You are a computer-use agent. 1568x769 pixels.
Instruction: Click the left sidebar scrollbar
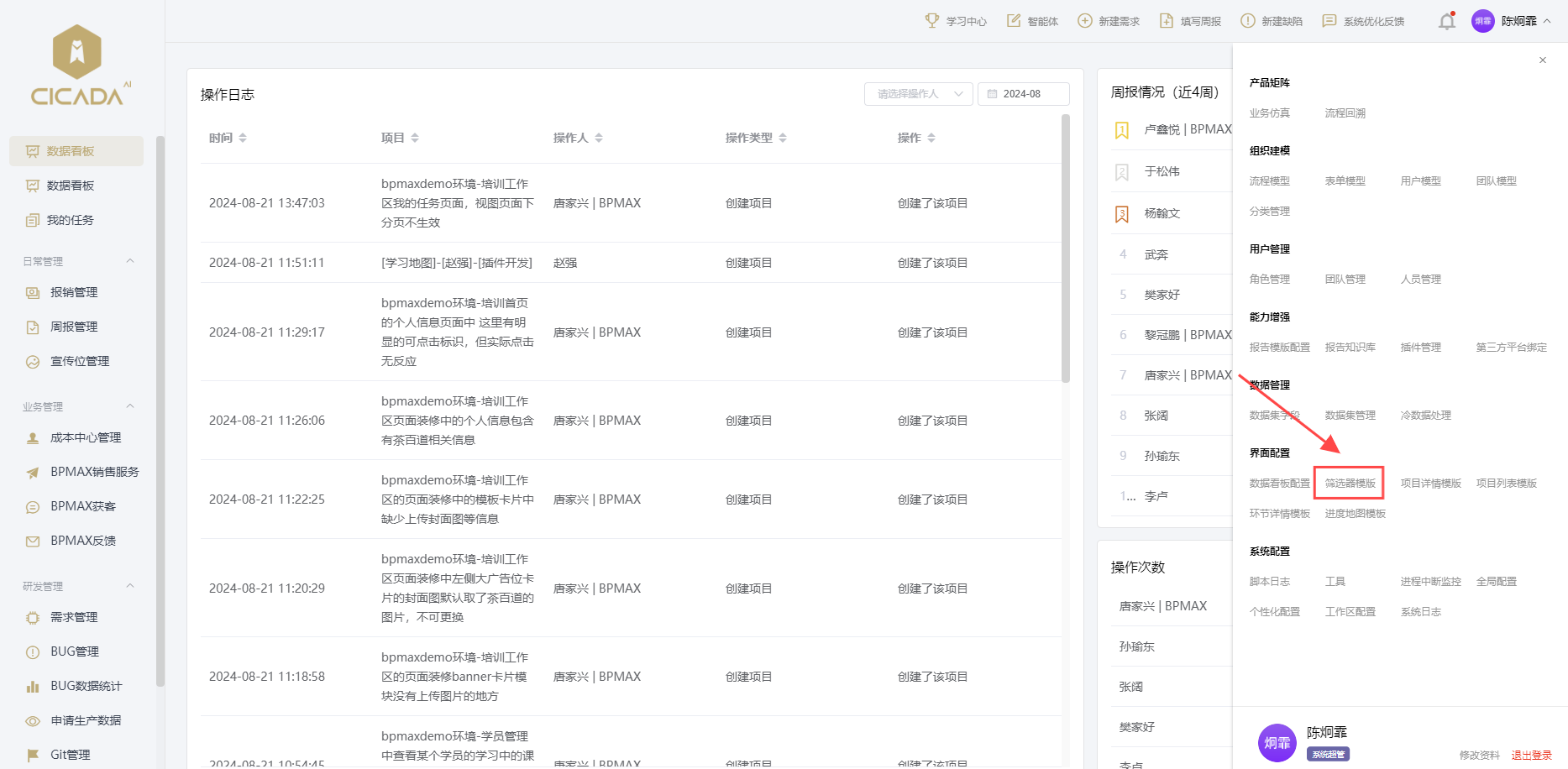[x=160, y=411]
